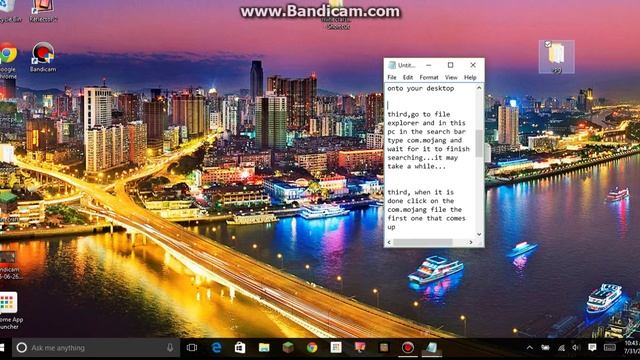Select the Bandicam video file on the desktop
Viewport: 640px width, 360px height.
(9, 265)
